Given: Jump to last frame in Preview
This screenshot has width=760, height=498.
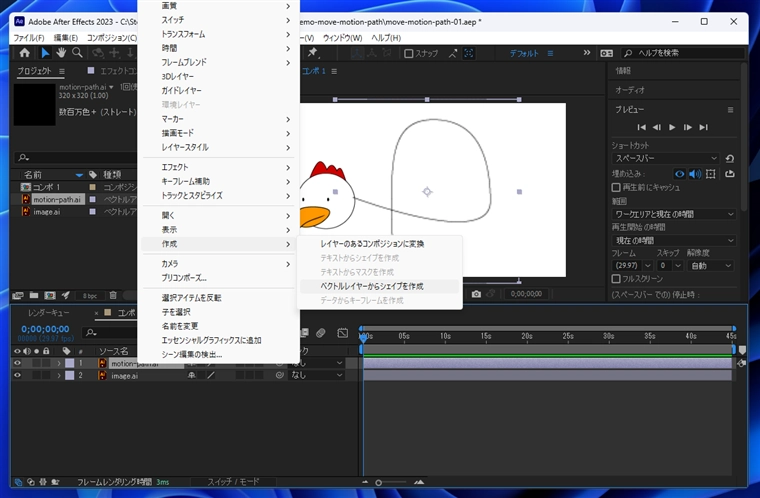Looking at the screenshot, I should [703, 127].
